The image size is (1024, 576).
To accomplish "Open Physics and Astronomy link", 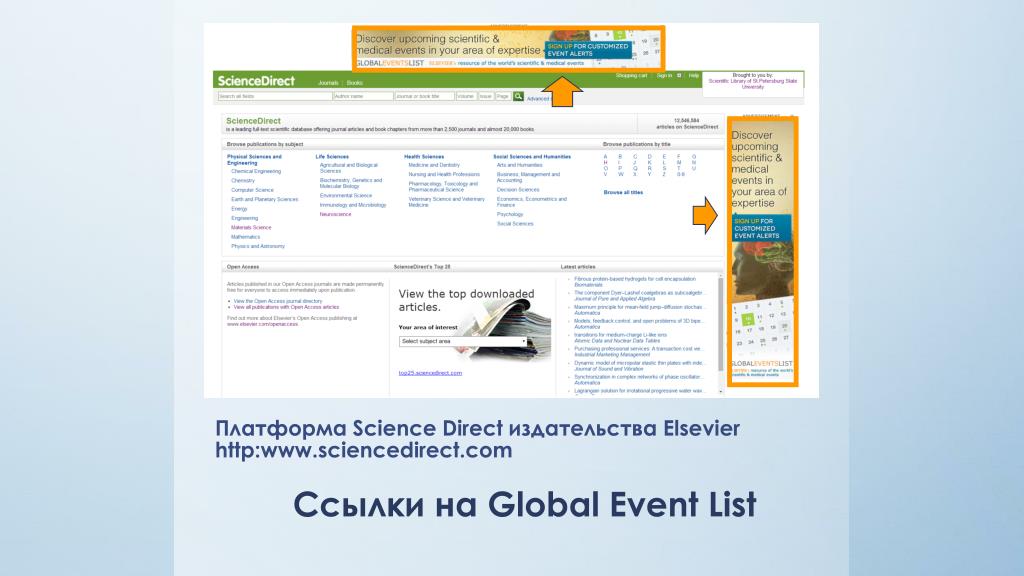I will point(258,246).
